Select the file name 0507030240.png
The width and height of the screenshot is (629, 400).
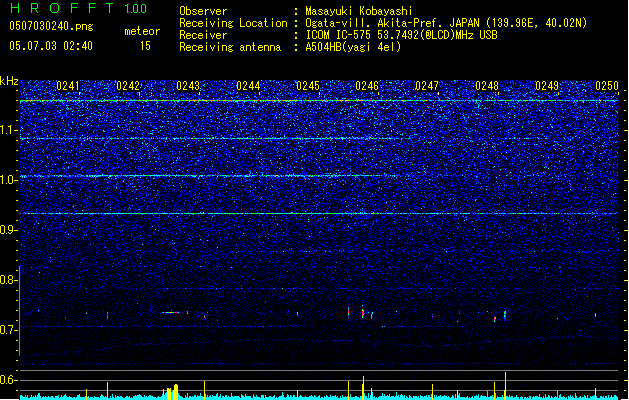pyautogui.click(x=51, y=26)
